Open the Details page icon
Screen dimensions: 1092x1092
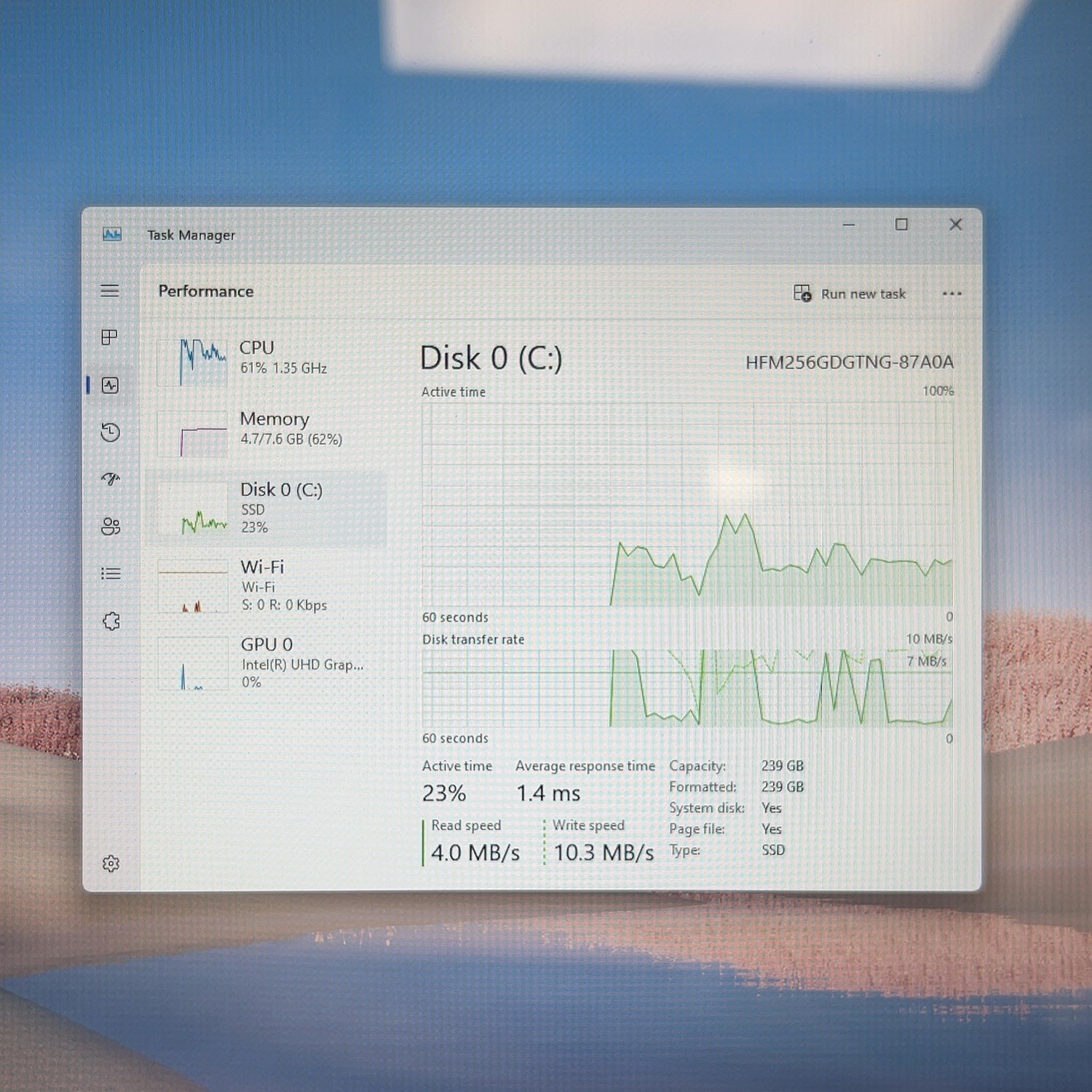[x=111, y=574]
